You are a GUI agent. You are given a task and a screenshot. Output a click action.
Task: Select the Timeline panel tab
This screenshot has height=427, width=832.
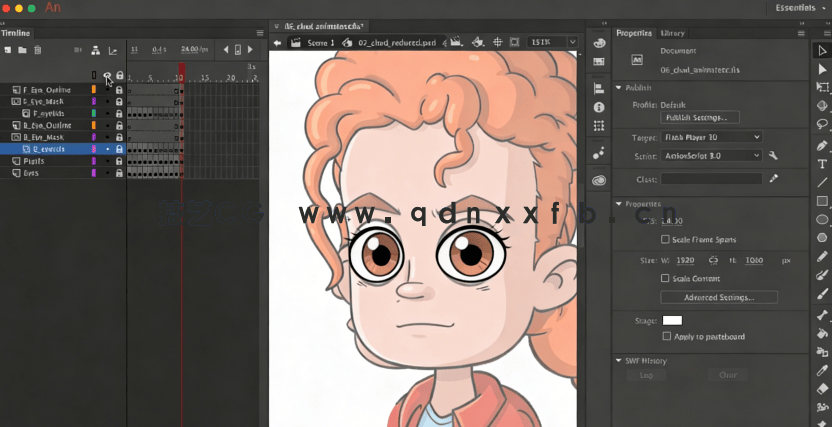coord(15,33)
